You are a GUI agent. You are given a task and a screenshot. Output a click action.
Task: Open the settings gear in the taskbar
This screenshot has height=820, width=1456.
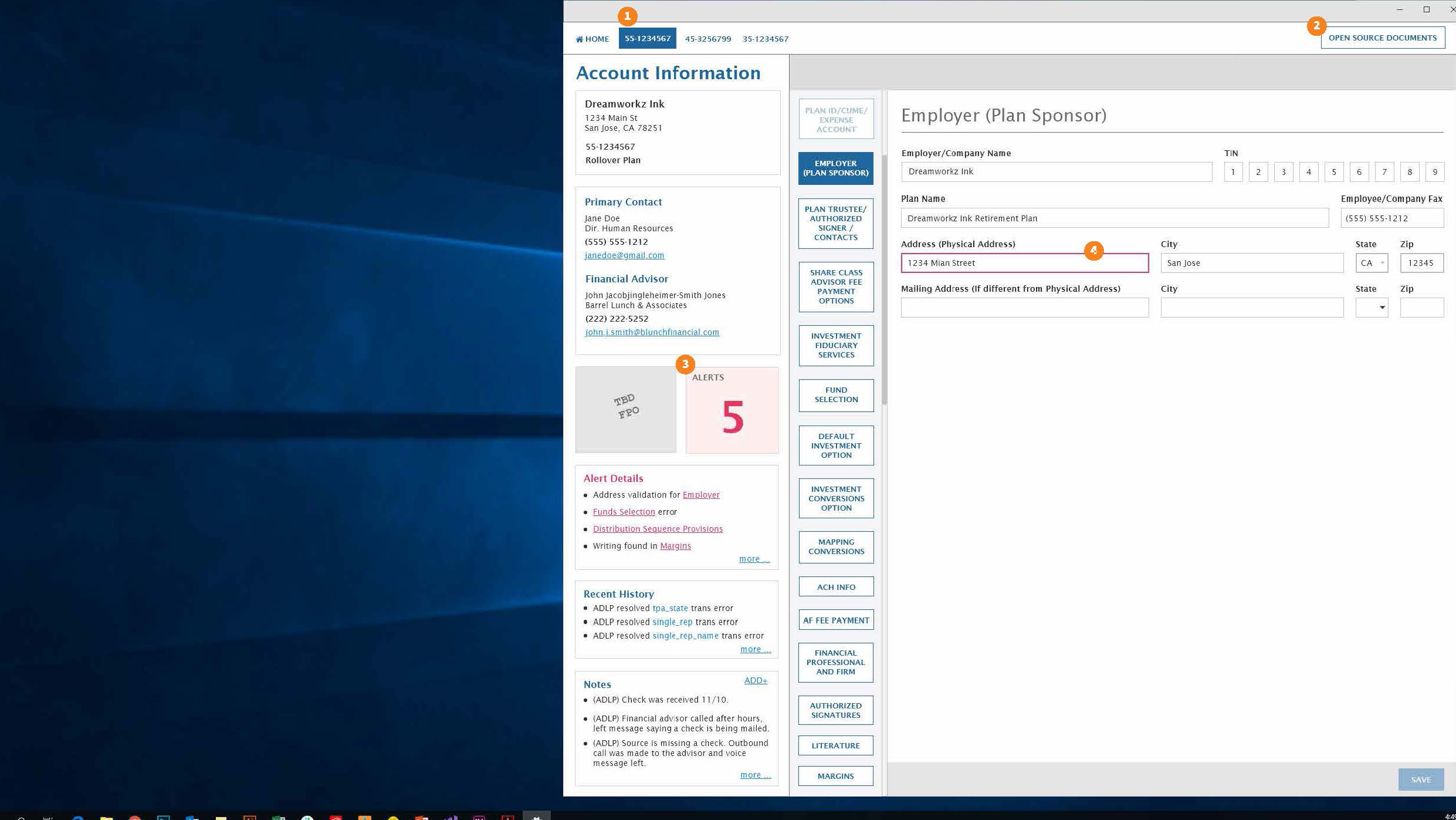point(536,816)
